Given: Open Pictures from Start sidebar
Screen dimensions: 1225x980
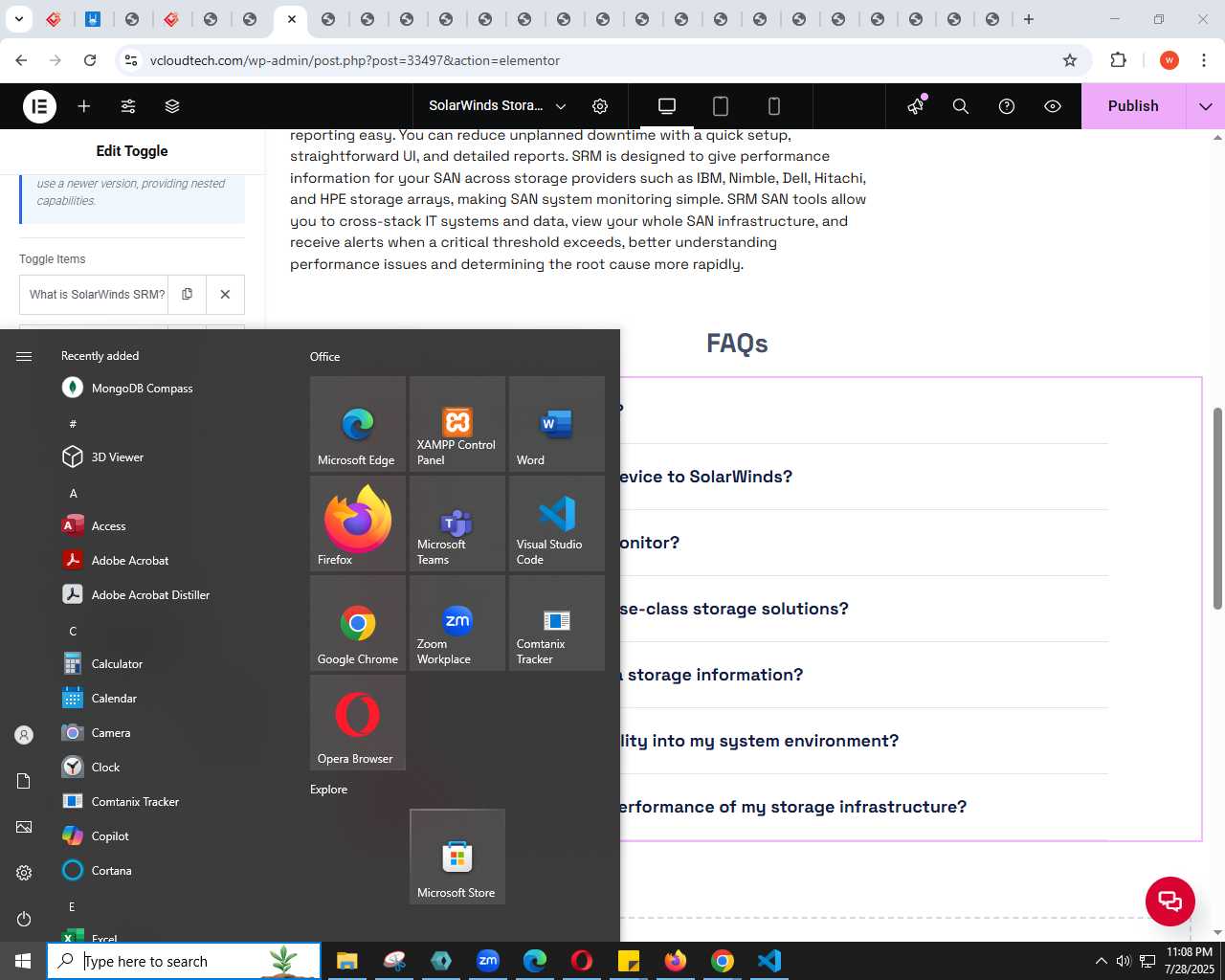Looking at the screenshot, I should tap(24, 827).
